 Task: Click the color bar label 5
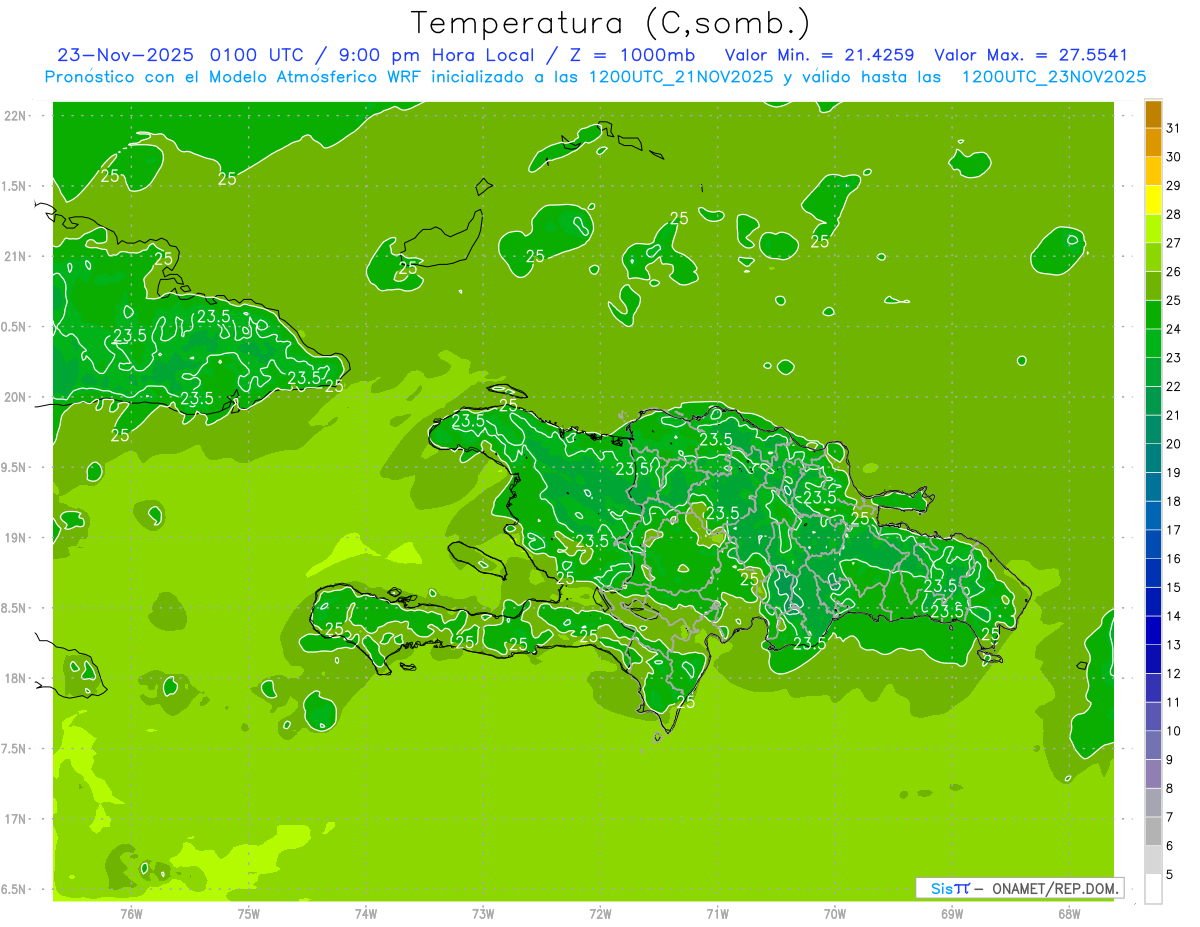click(1170, 874)
